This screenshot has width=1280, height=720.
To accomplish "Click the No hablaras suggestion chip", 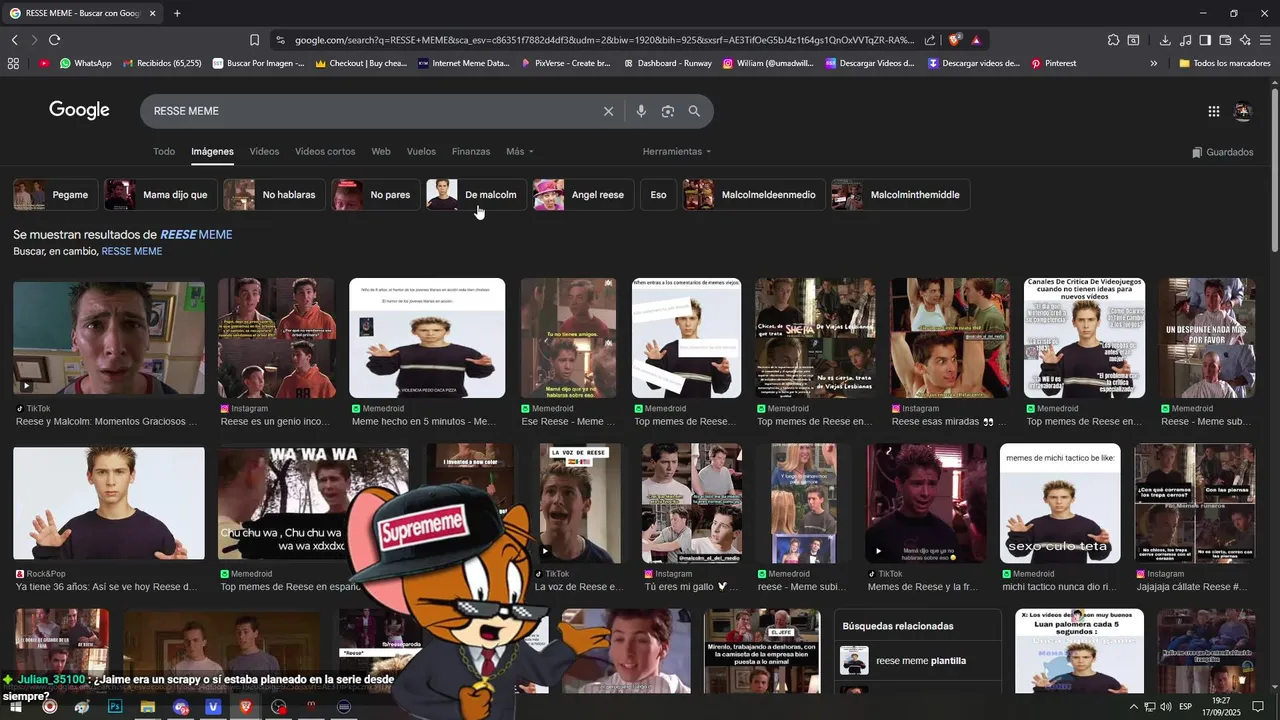I will tap(274, 195).
